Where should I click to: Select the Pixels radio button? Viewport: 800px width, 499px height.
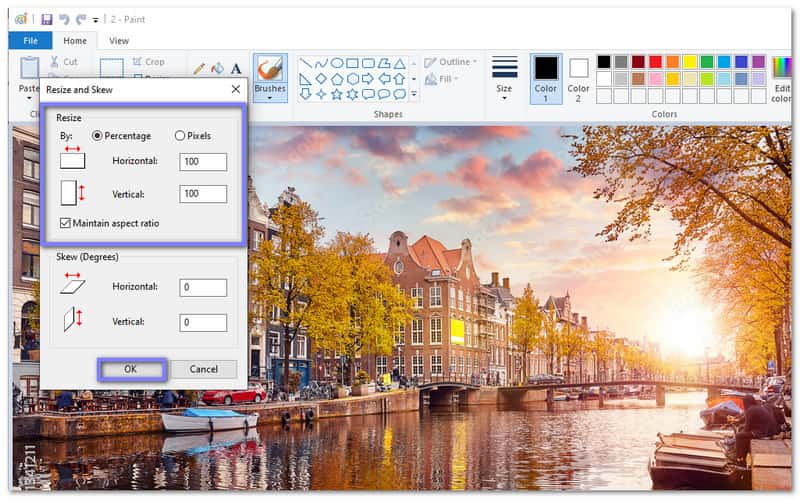(x=180, y=135)
